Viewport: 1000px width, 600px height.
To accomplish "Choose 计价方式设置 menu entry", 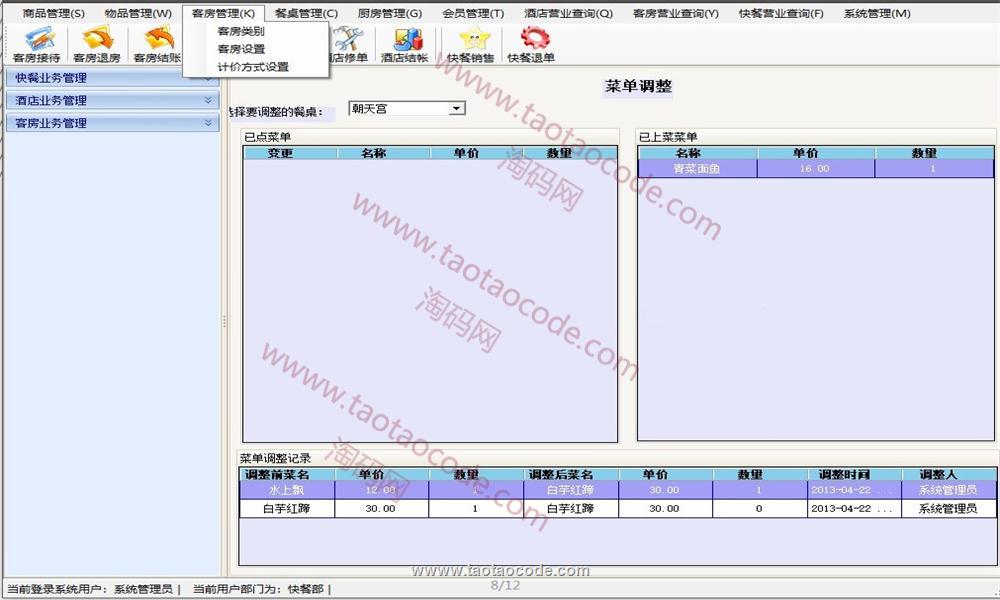I will point(253,67).
